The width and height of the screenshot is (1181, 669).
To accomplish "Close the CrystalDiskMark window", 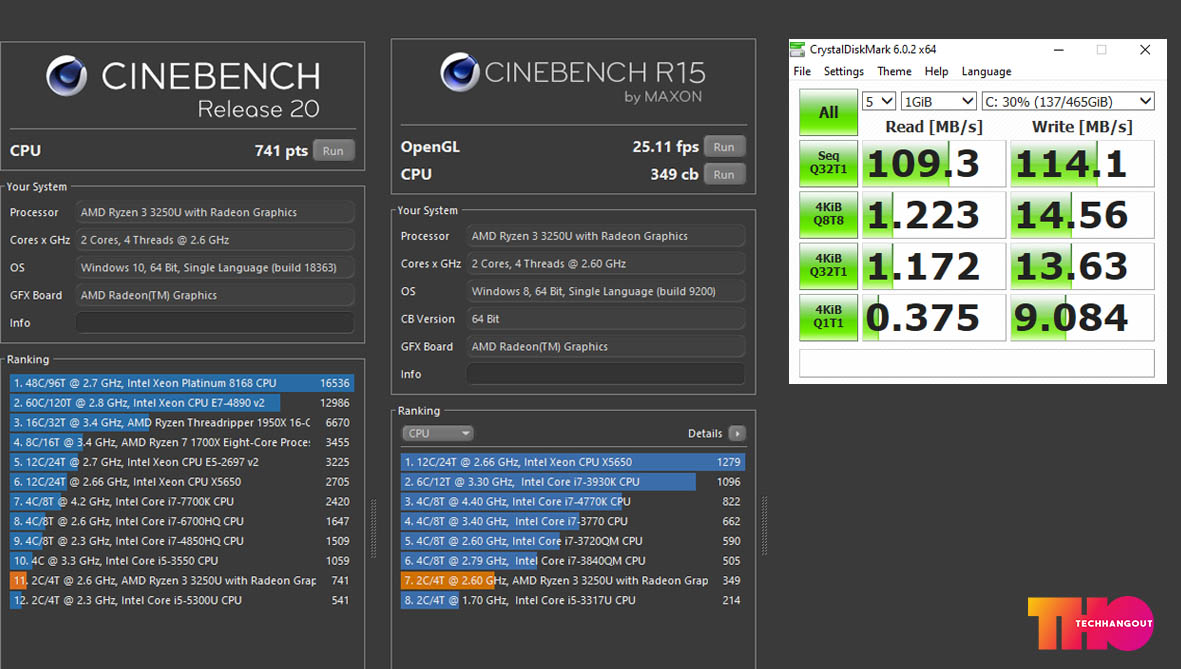I will (1145, 50).
